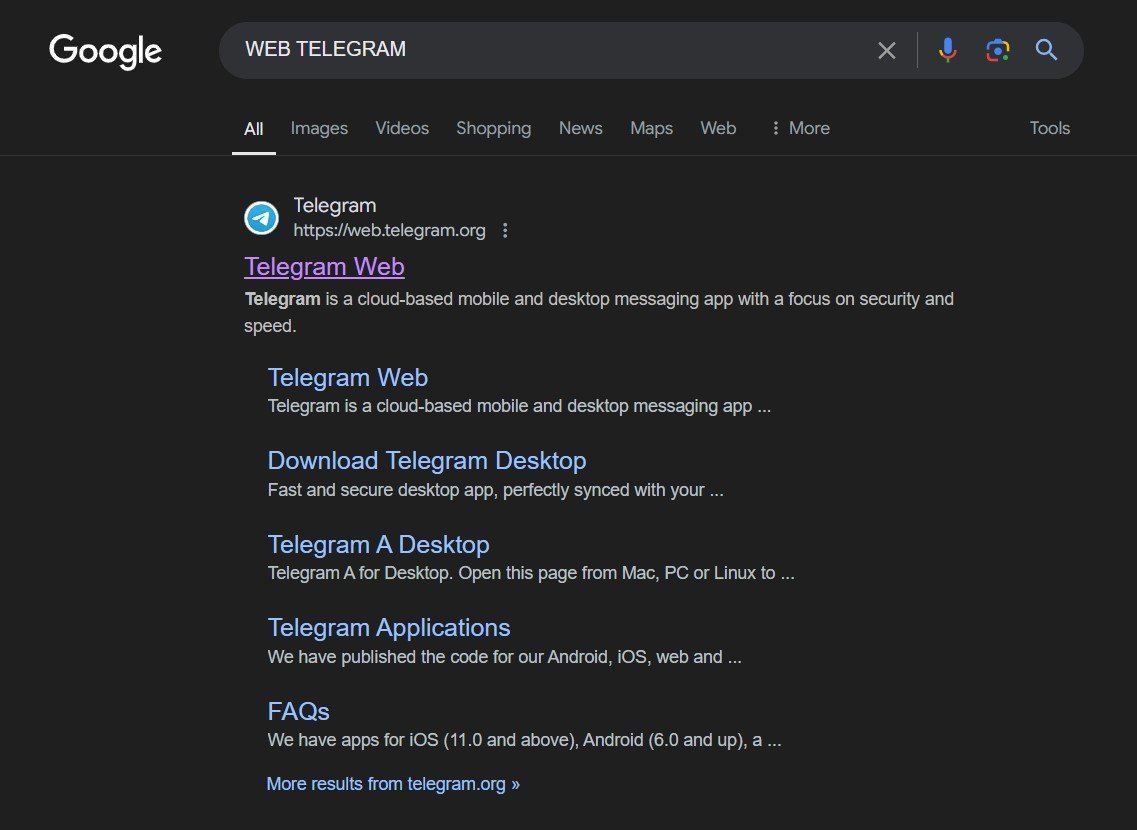Viewport: 1137px width, 830px height.
Task: Switch to News tab
Action: point(580,128)
